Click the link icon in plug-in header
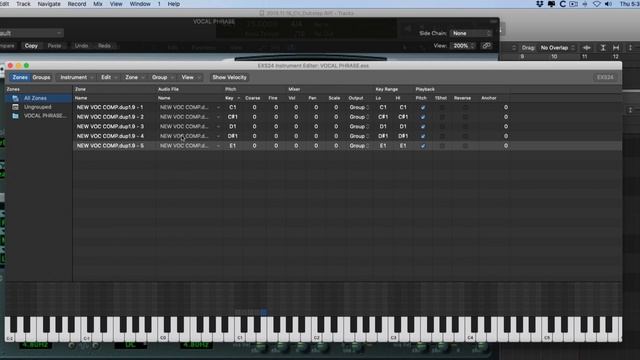This screenshot has width=640, height=360. coord(486,46)
